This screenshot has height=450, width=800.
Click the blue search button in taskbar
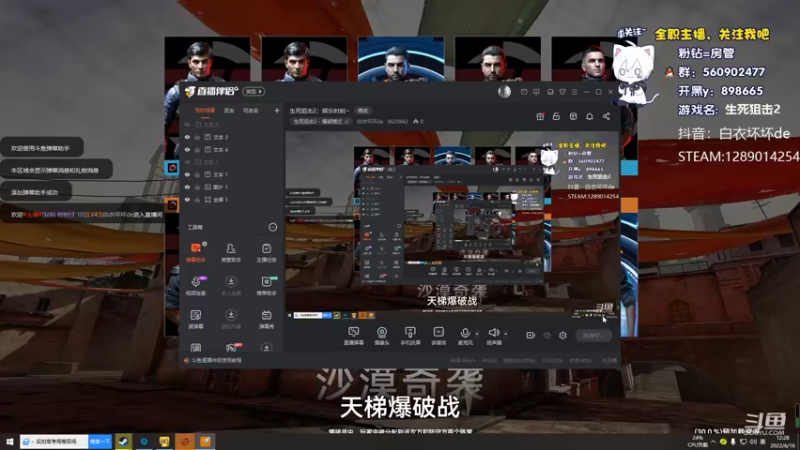pos(100,441)
